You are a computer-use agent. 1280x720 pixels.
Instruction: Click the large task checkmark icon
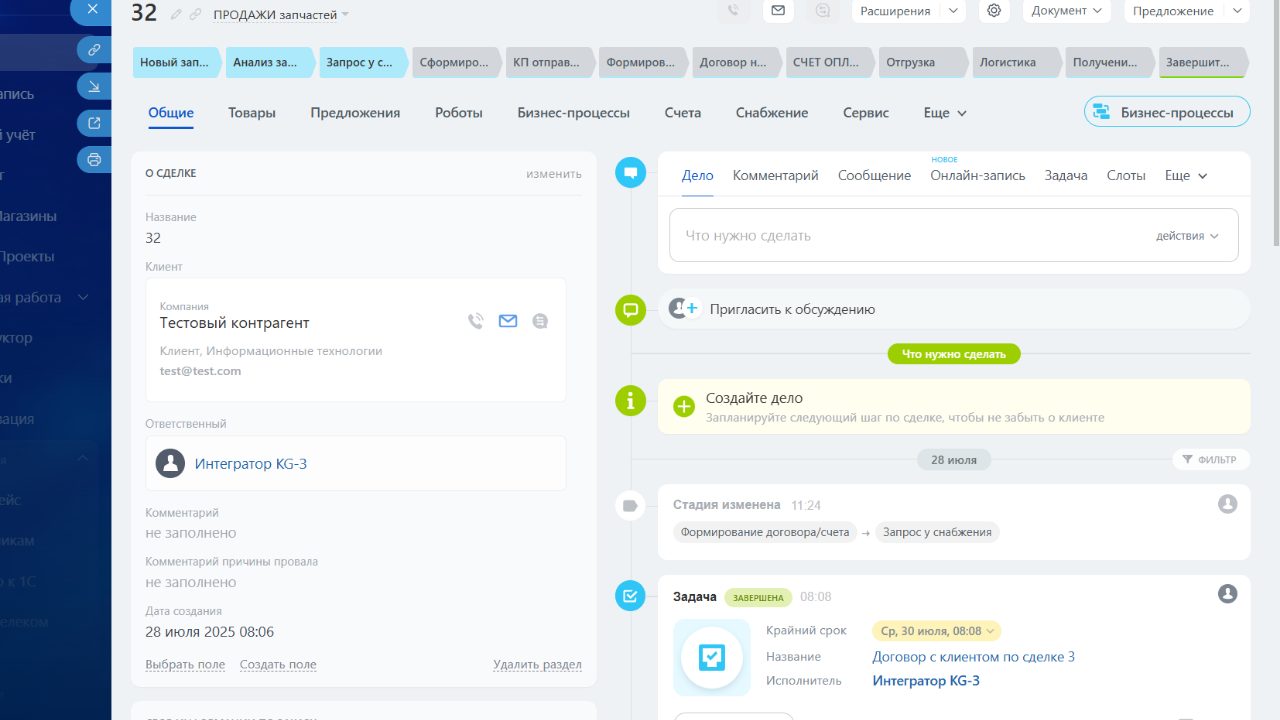point(712,657)
